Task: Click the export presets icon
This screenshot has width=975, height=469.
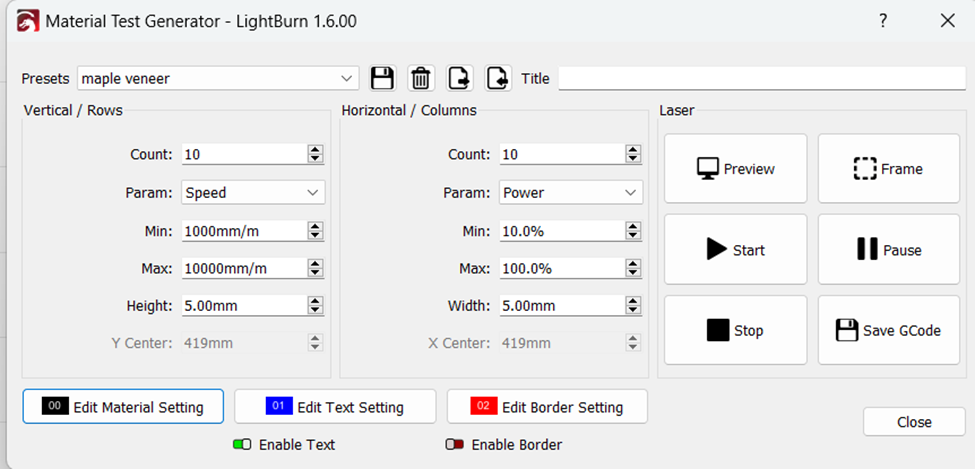Action: [460, 79]
